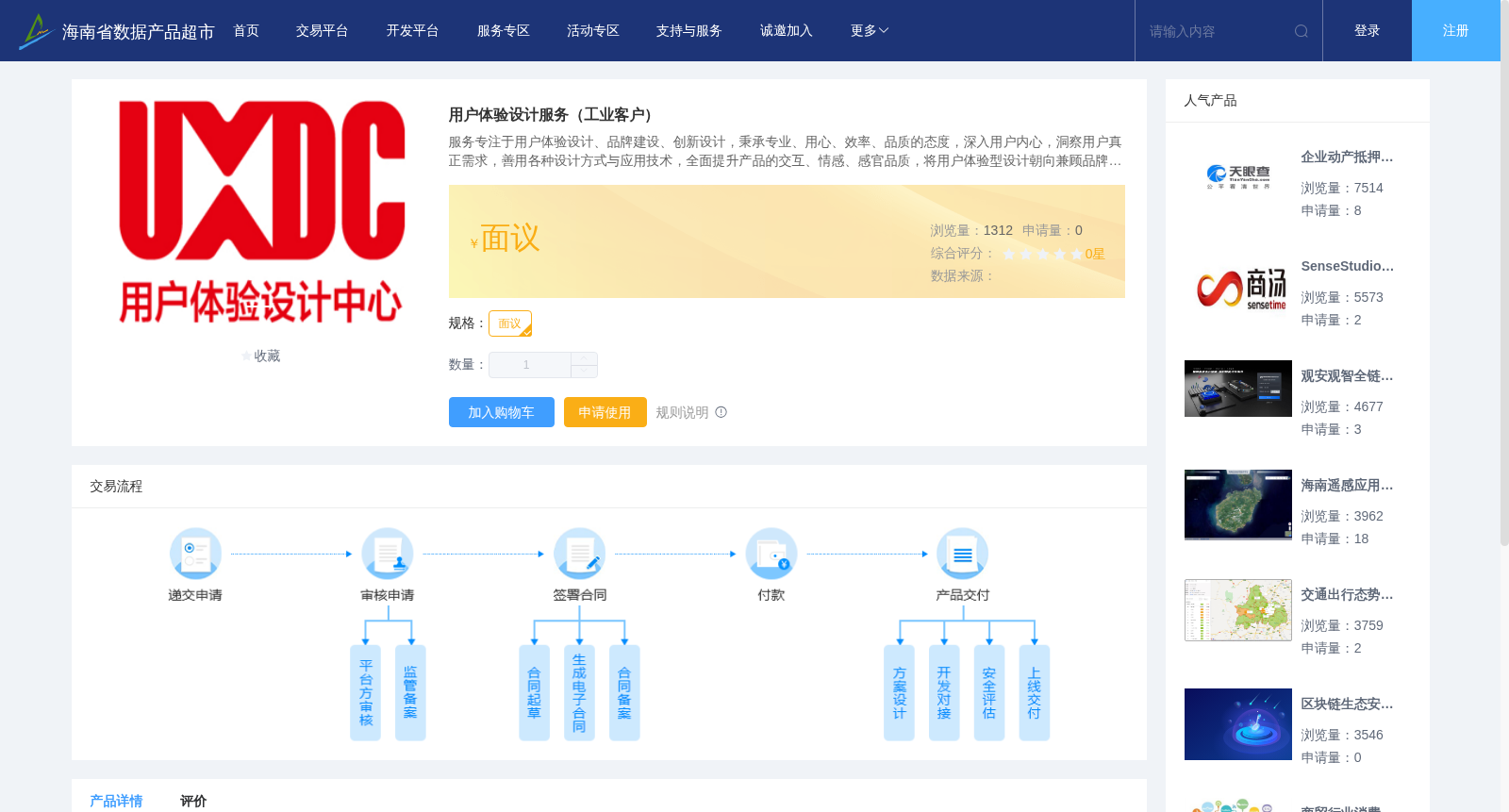Click the Hainan remote sensing map thumbnail
The image size is (1509, 812).
click(1238, 505)
